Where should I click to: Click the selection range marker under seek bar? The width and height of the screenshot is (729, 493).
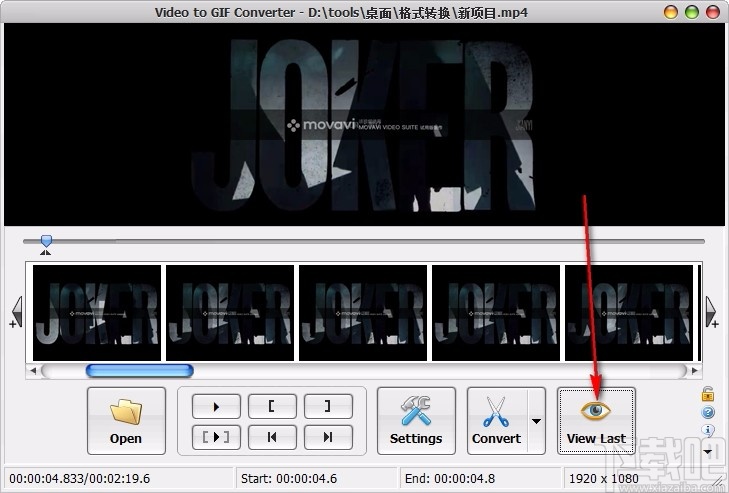click(x=45, y=252)
